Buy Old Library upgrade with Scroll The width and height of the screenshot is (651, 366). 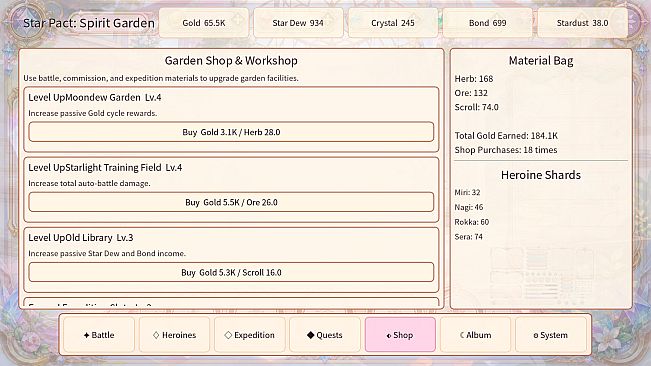tap(231, 272)
